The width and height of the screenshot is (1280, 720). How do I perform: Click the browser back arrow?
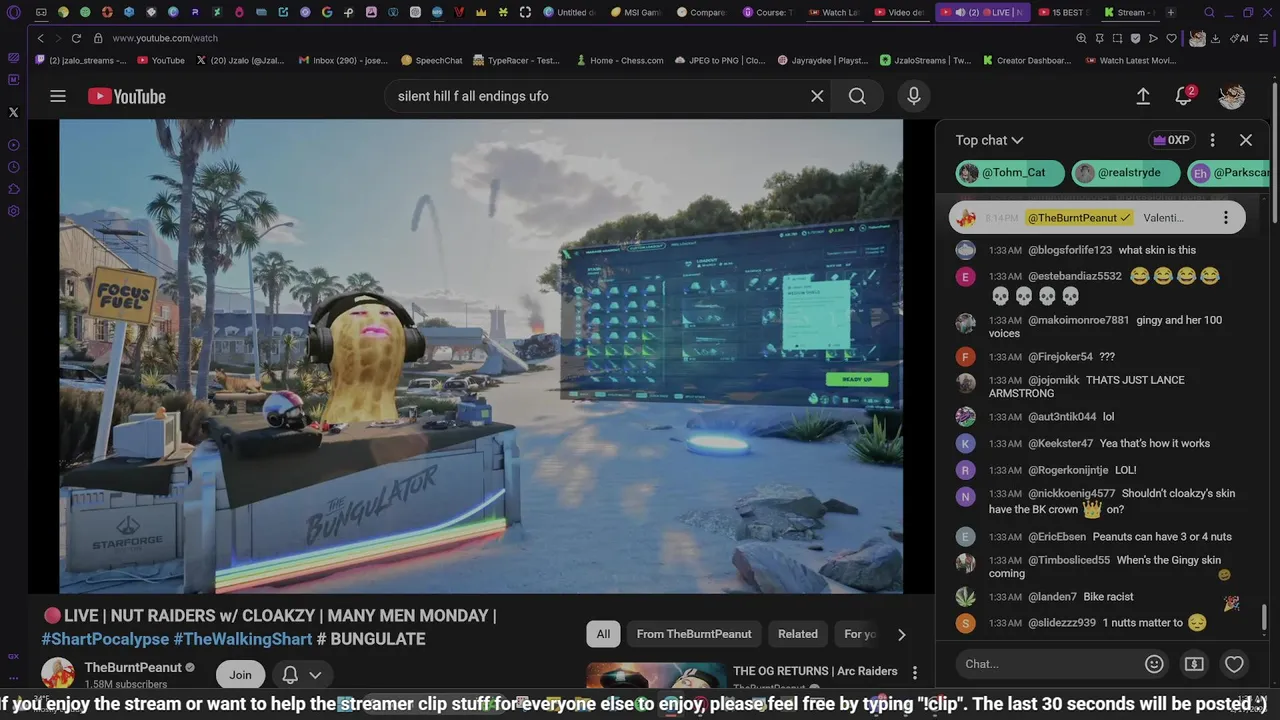(x=40, y=38)
